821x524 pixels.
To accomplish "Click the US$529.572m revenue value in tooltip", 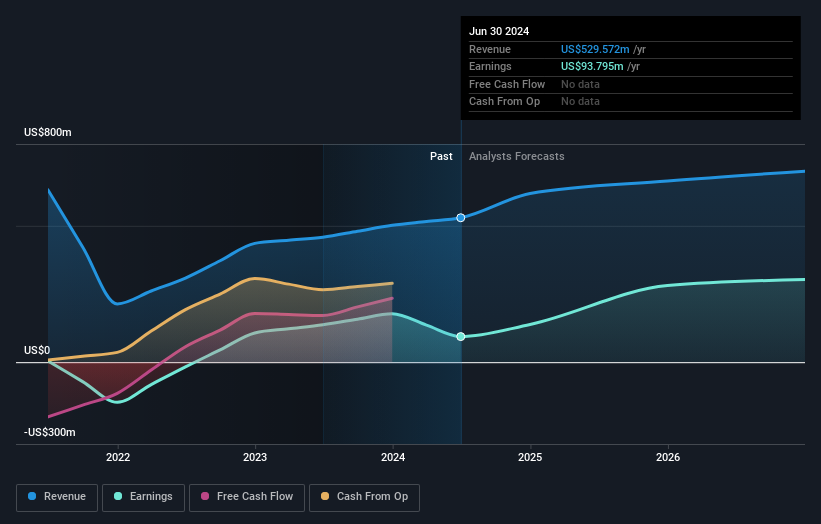I will point(595,49).
